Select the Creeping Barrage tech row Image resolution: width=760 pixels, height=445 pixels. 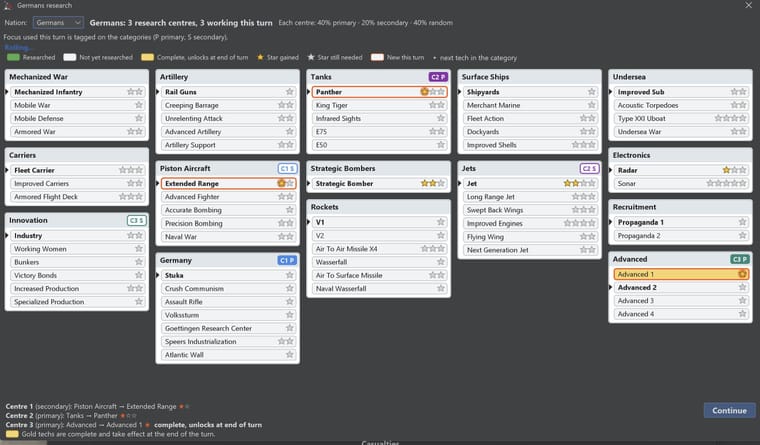click(x=228, y=105)
